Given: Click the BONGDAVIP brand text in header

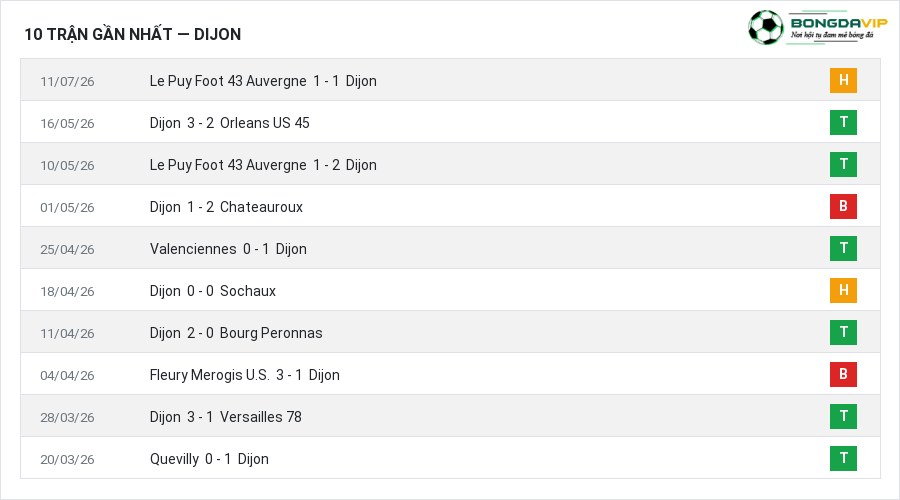Looking at the screenshot, I should (x=839, y=23).
